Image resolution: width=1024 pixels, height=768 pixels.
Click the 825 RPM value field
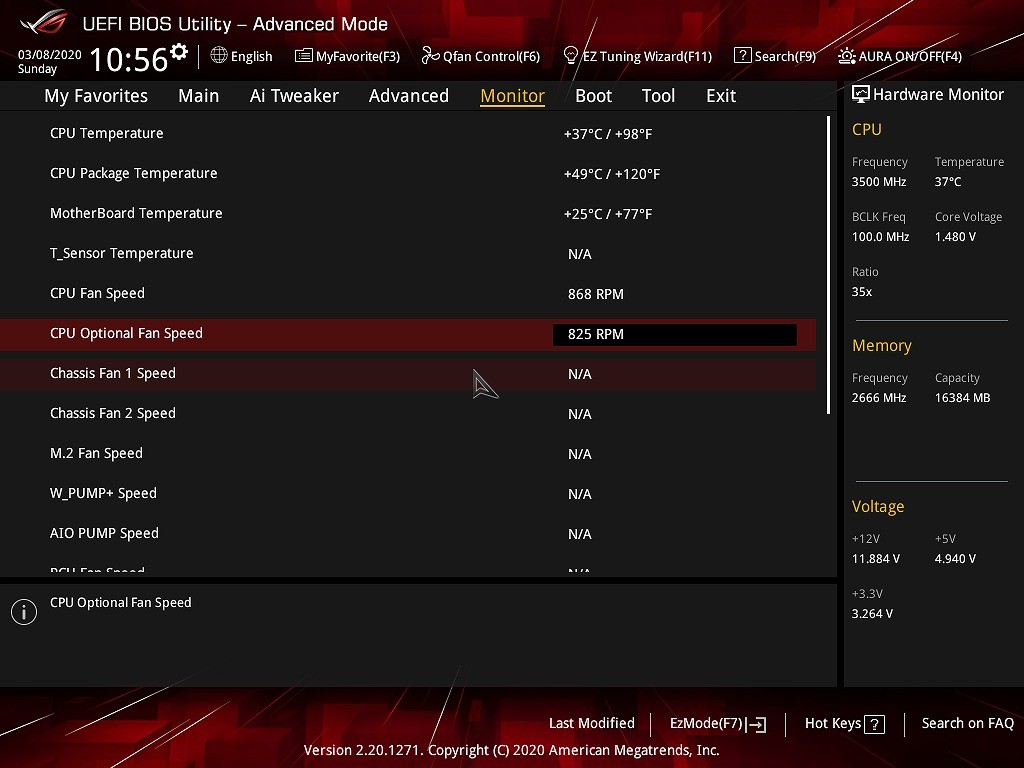[x=675, y=334]
